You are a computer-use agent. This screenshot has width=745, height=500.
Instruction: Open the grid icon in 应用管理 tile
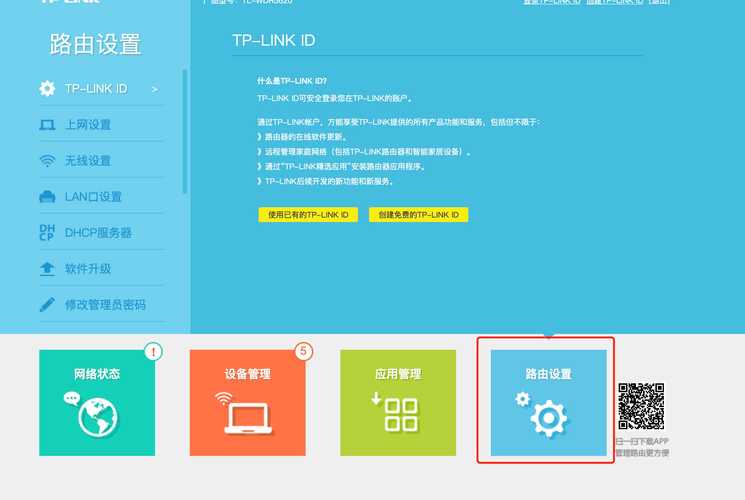pos(395,414)
